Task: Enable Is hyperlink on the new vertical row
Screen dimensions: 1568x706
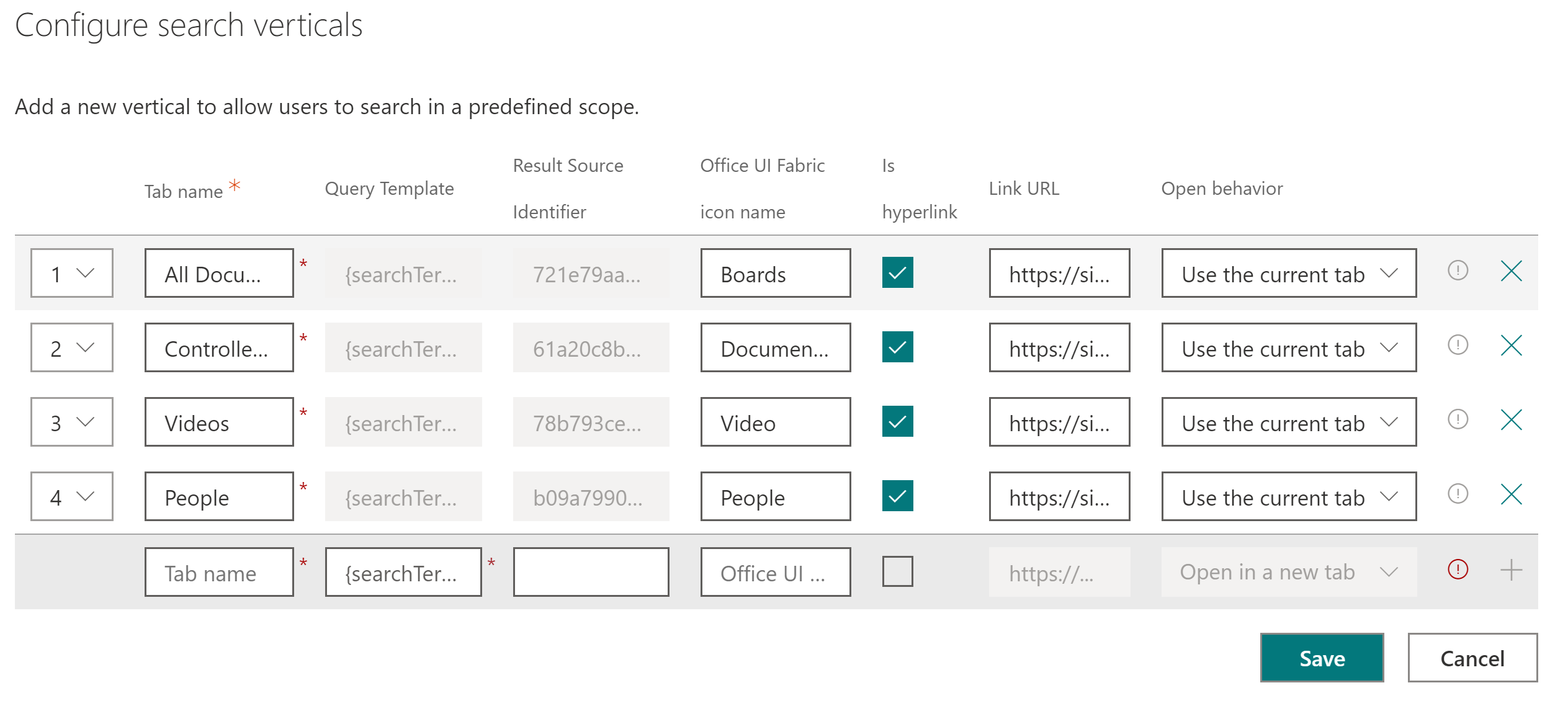Action: (x=898, y=570)
